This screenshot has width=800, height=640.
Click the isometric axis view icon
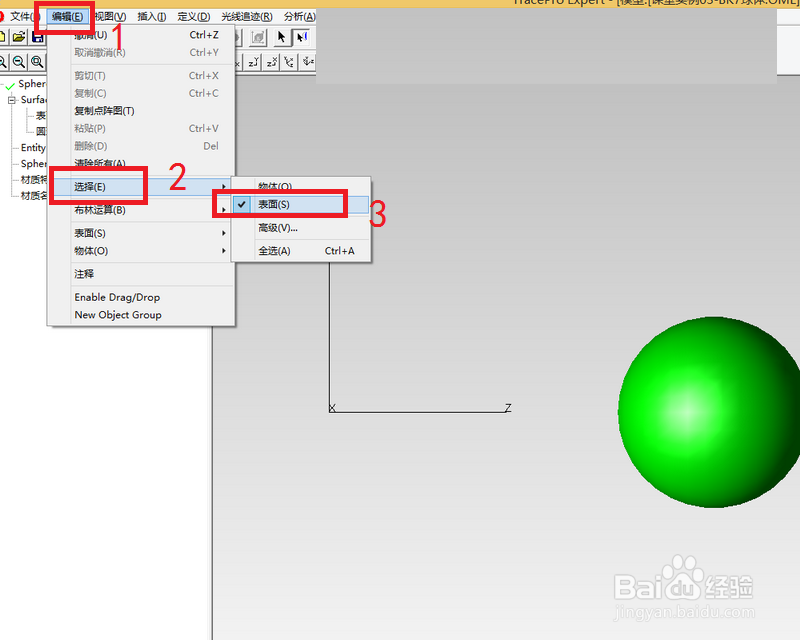tap(289, 62)
